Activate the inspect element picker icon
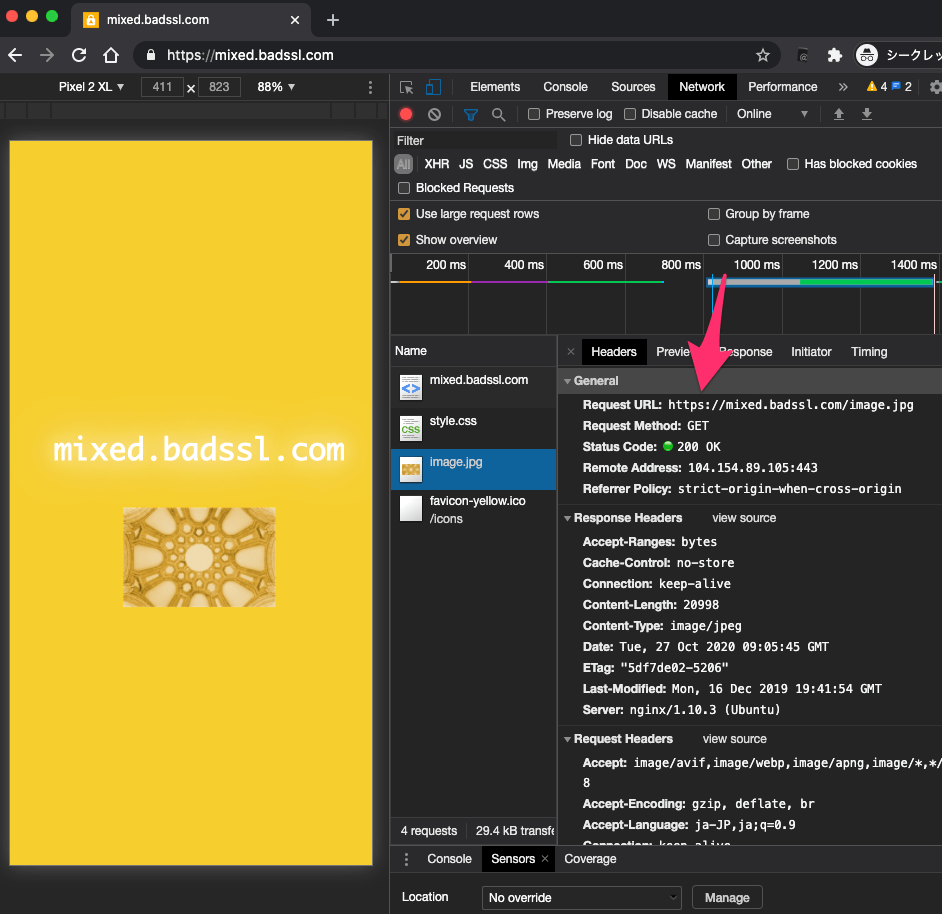 [x=407, y=87]
